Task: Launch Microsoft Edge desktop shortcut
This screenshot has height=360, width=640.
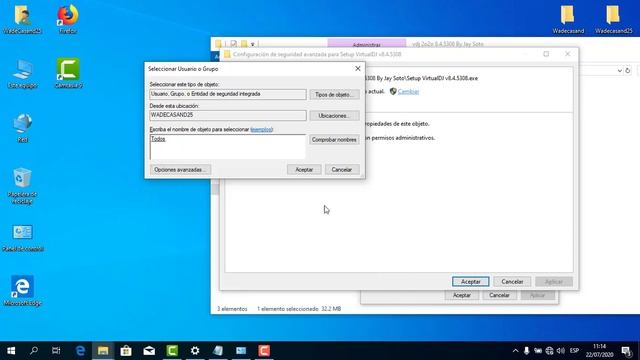Action: [22, 291]
